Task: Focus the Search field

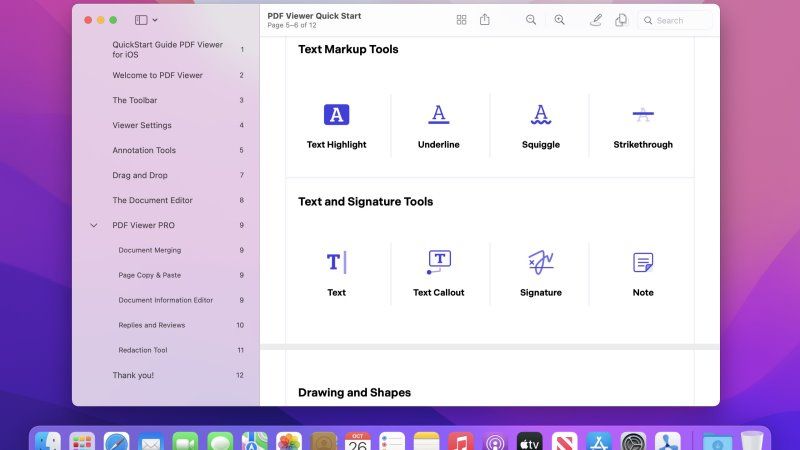Action: tap(674, 20)
